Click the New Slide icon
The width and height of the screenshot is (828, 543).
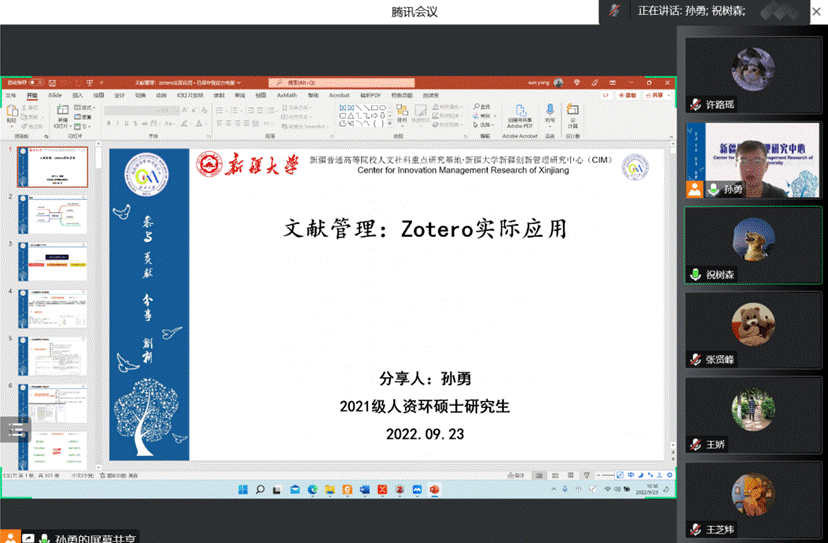coord(63,110)
